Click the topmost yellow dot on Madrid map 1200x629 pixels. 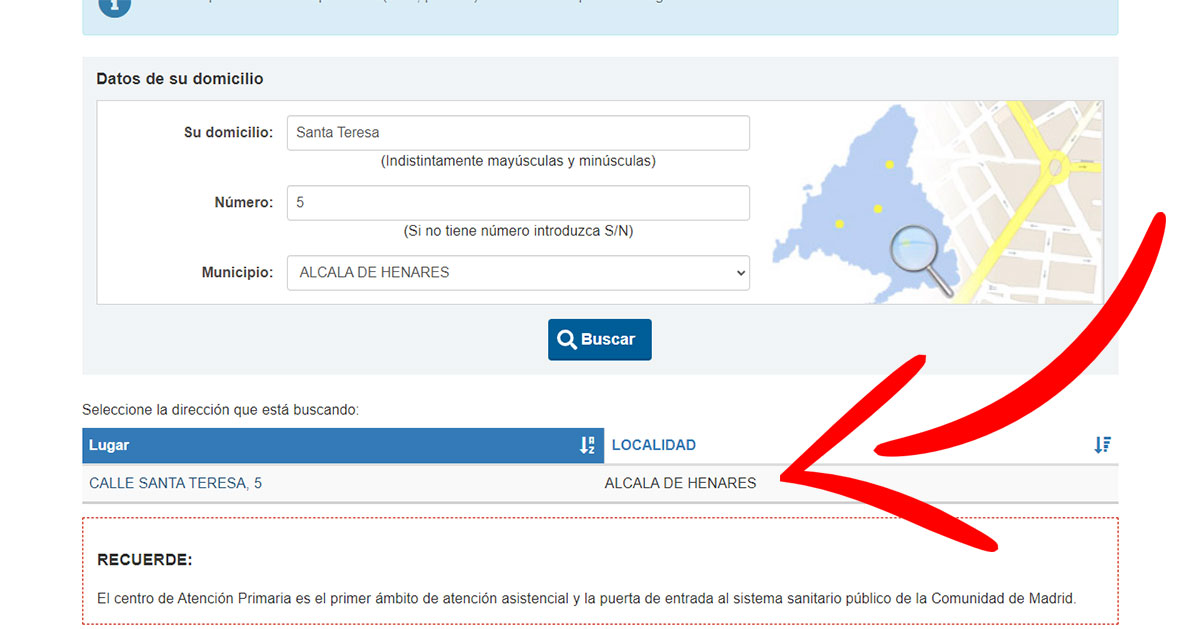[888, 164]
